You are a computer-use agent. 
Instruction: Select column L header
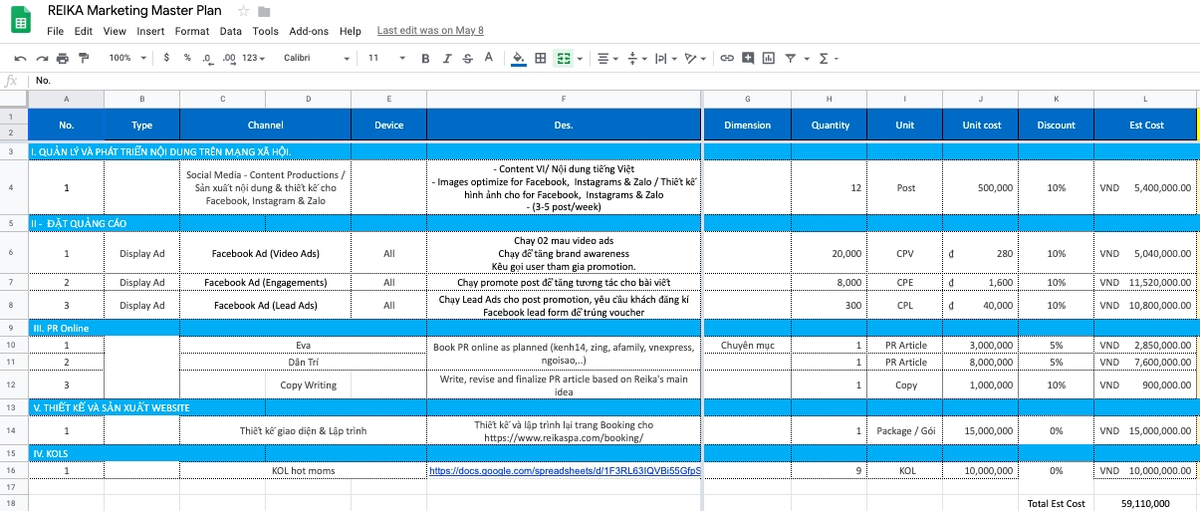point(1145,99)
